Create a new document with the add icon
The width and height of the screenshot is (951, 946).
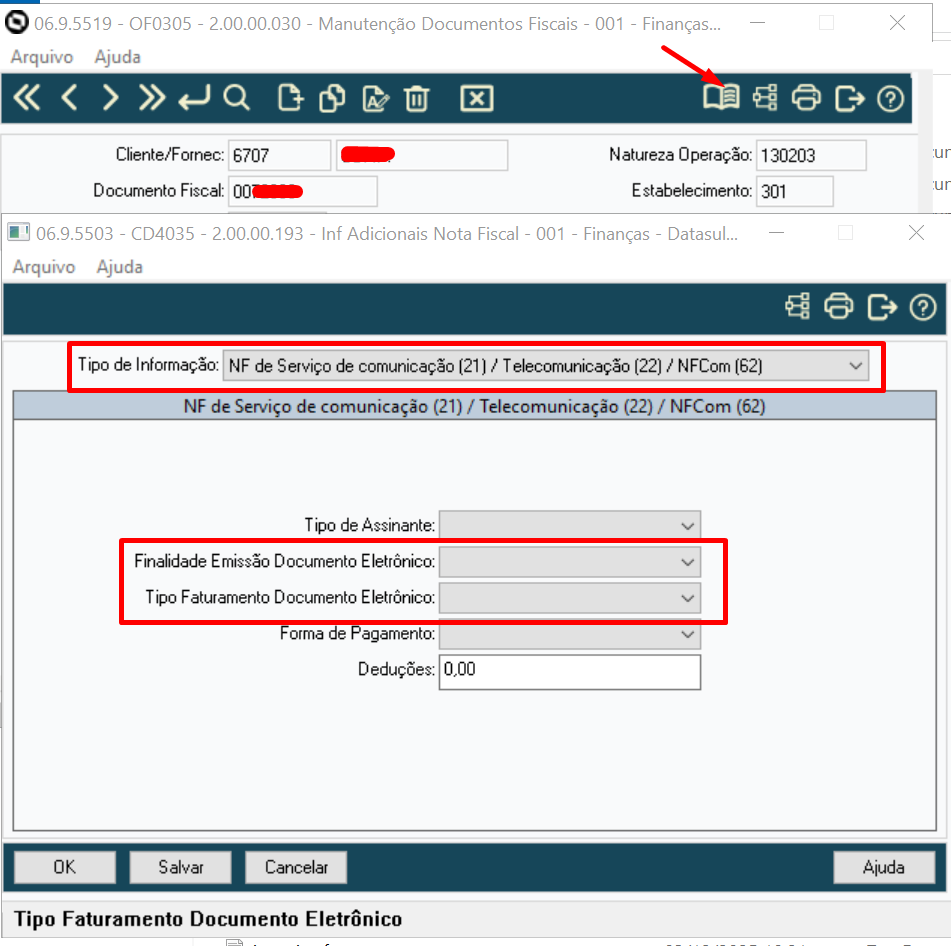click(x=290, y=98)
